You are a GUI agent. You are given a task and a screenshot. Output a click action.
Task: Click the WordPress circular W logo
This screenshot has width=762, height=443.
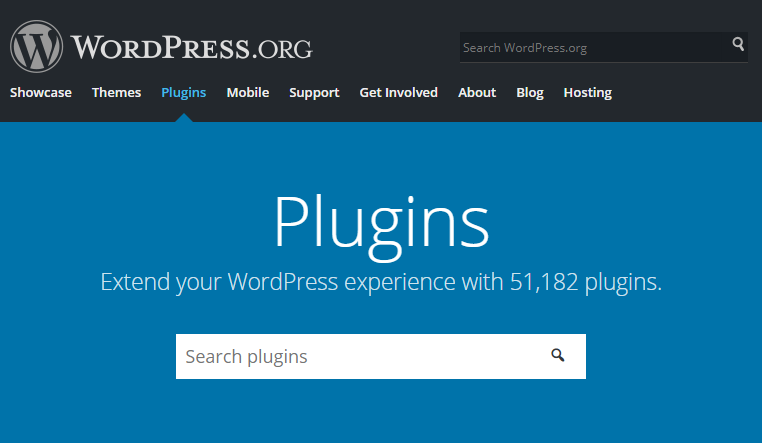click(x=36, y=47)
